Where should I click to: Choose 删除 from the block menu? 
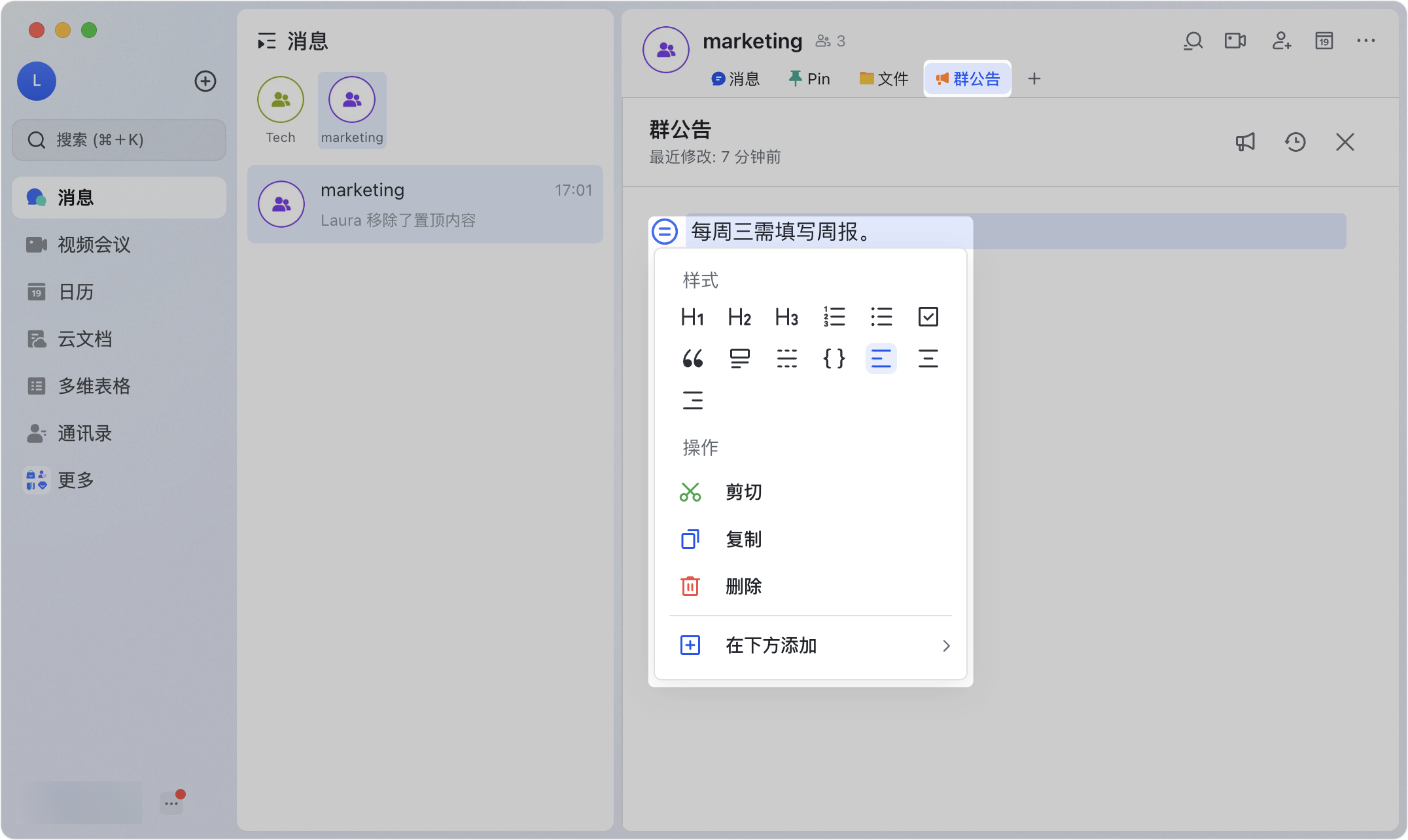click(x=810, y=586)
